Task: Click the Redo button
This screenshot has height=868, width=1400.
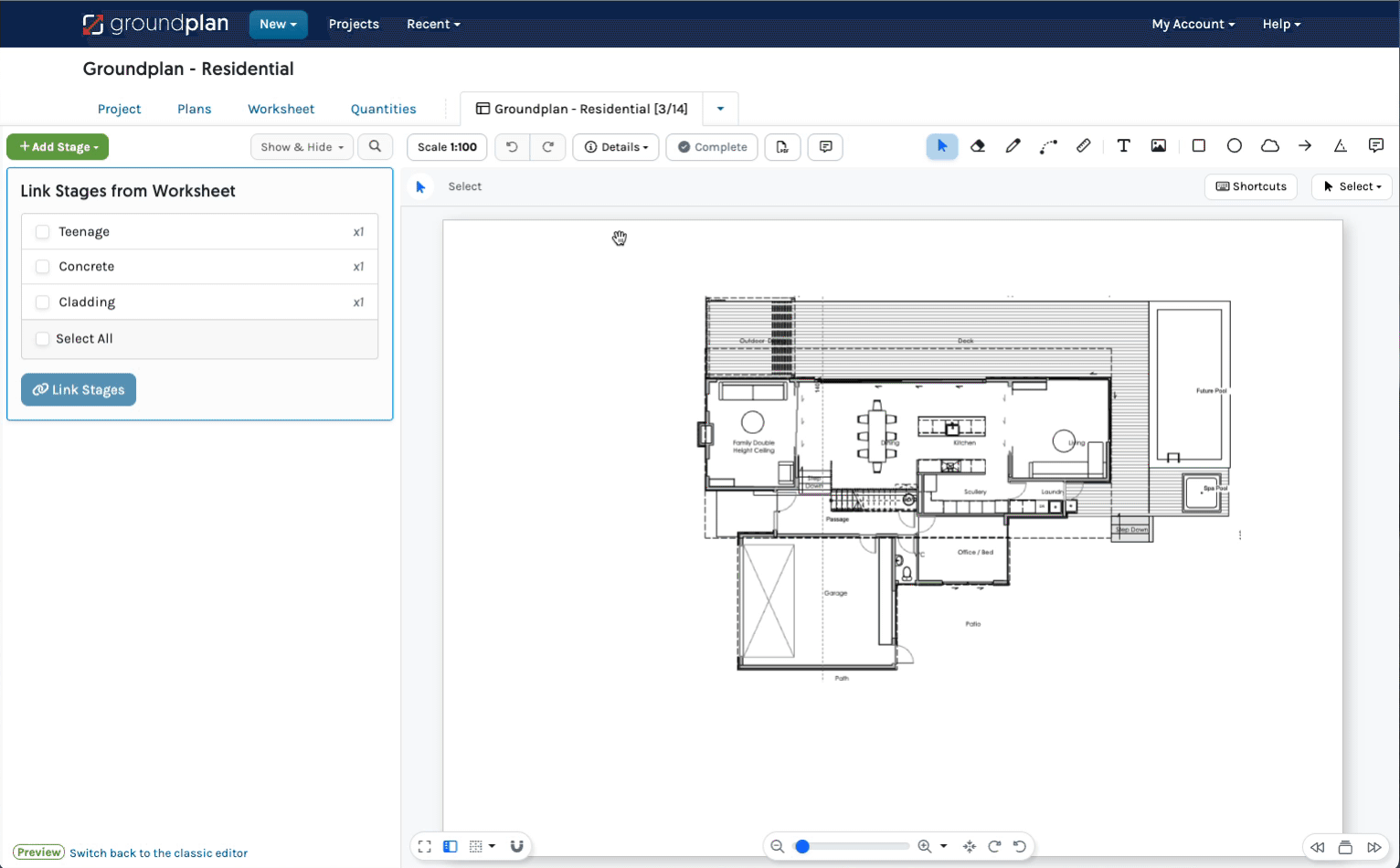Action: point(548,147)
